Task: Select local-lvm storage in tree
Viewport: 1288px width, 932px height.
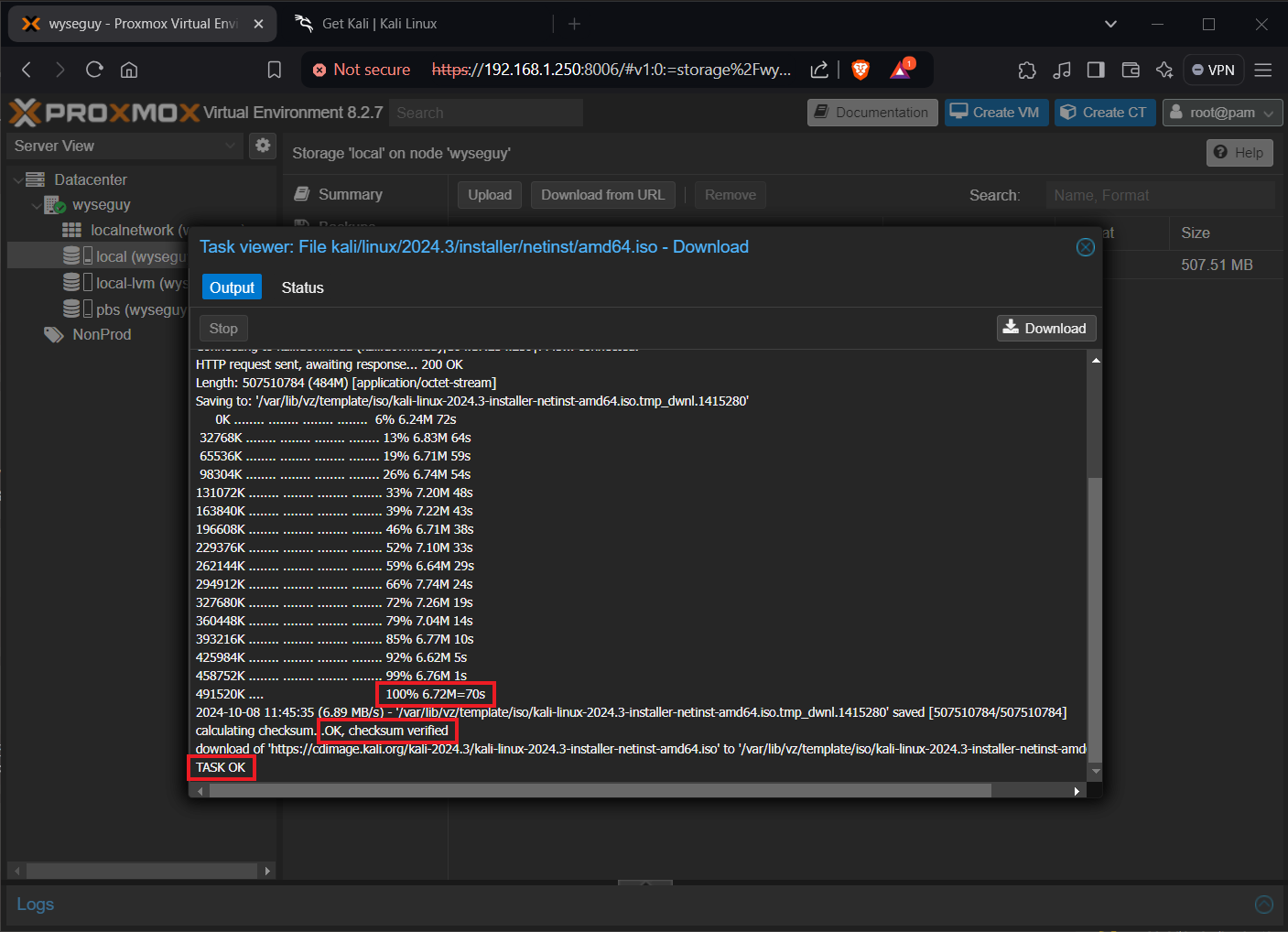Action: pyautogui.click(x=142, y=284)
